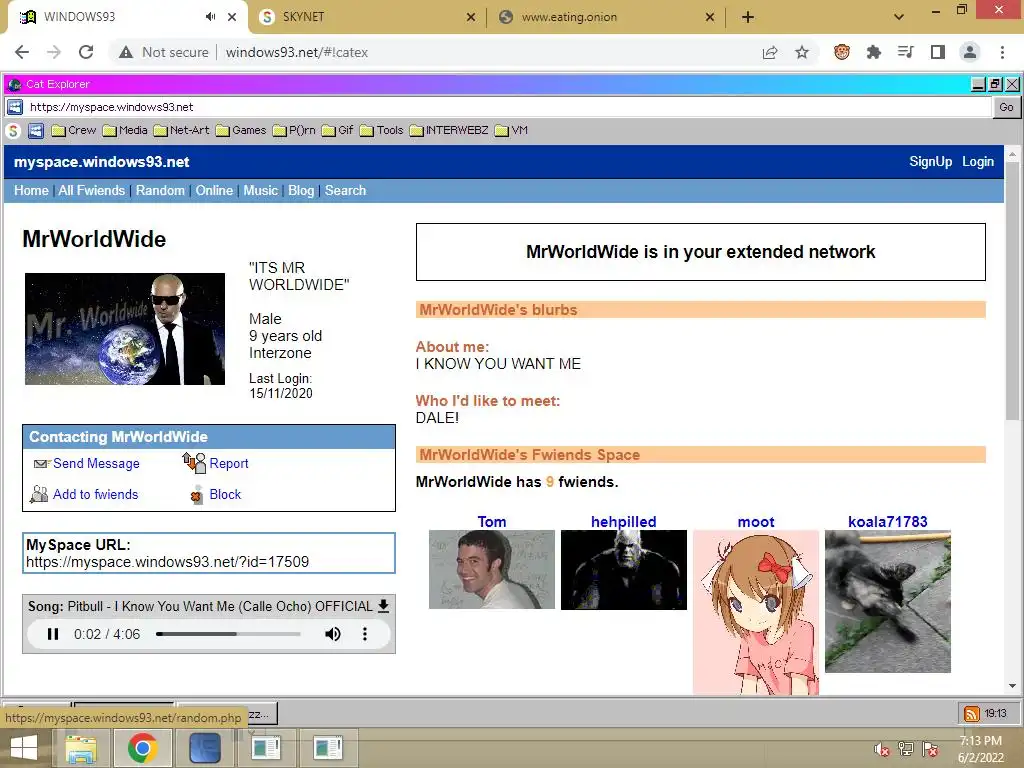Click the RSS feed icon in Windows93 tray
Viewport: 1024px width, 768px height.
pos(972,714)
